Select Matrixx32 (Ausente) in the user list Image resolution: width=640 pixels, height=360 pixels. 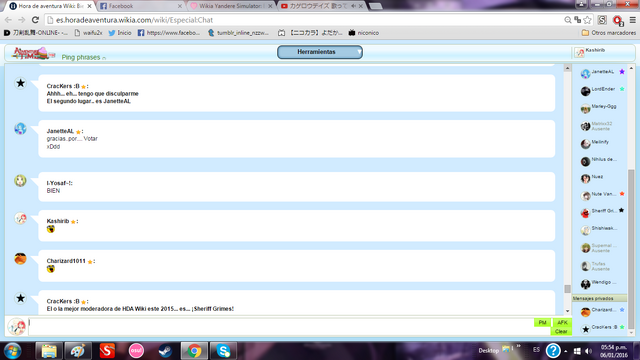coord(602,126)
